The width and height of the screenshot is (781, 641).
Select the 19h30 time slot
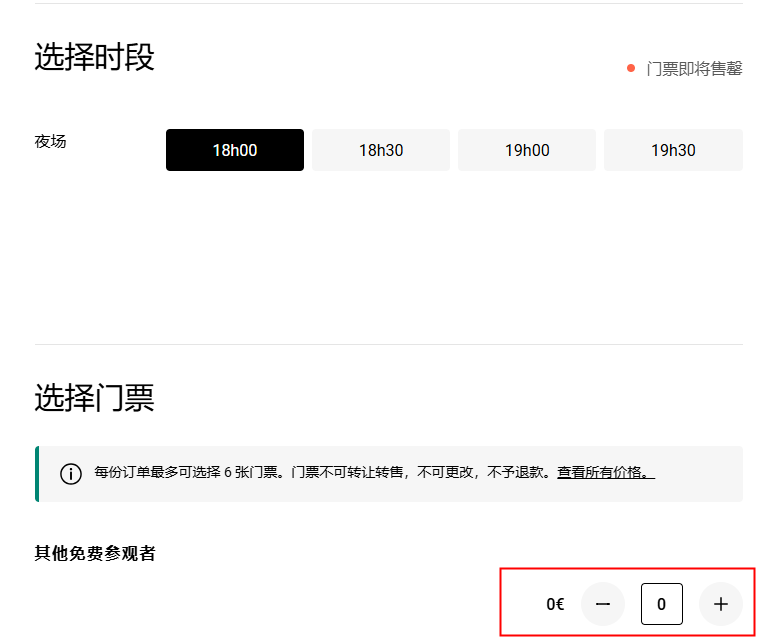[673, 150]
